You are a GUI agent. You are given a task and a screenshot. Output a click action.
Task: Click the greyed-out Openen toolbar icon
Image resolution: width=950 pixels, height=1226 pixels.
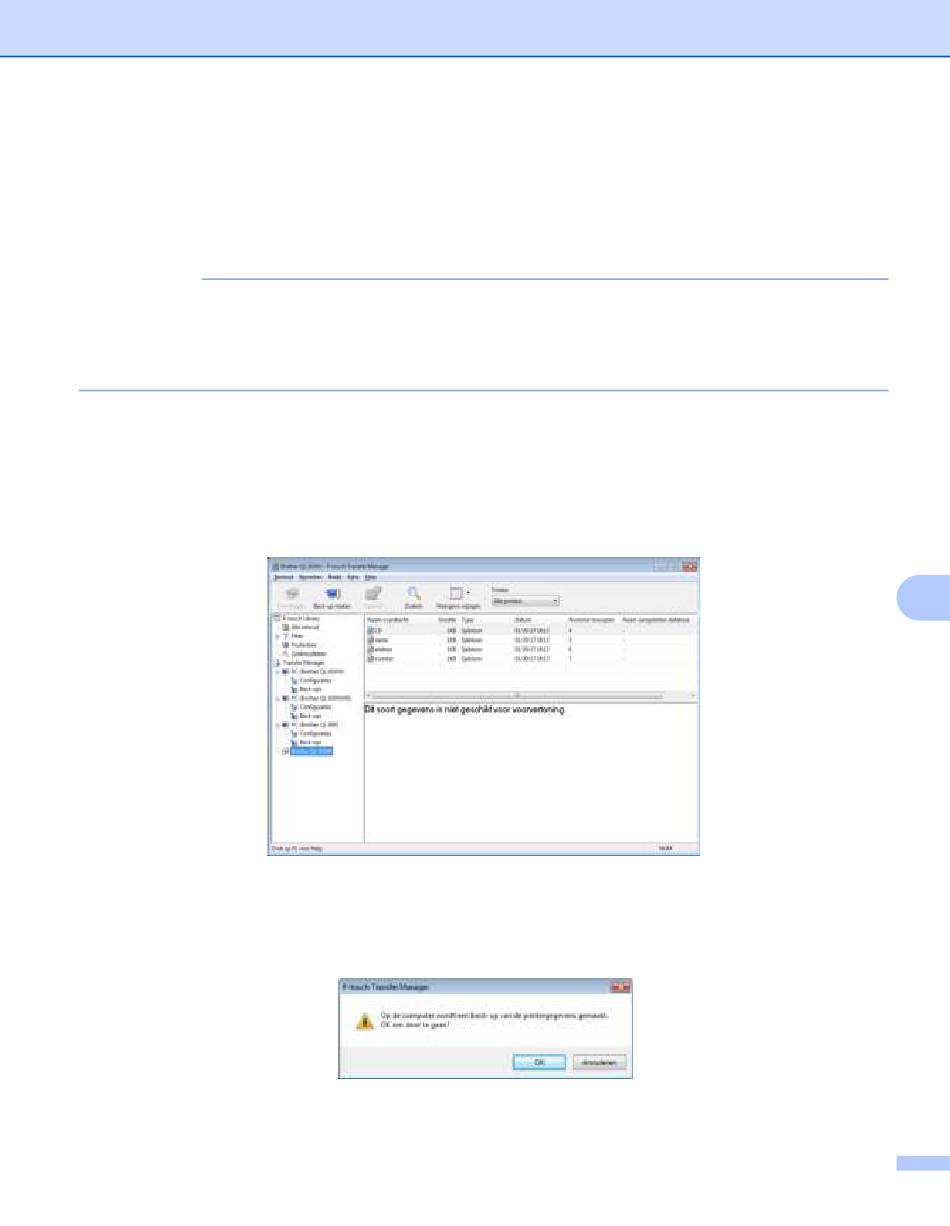[373, 593]
